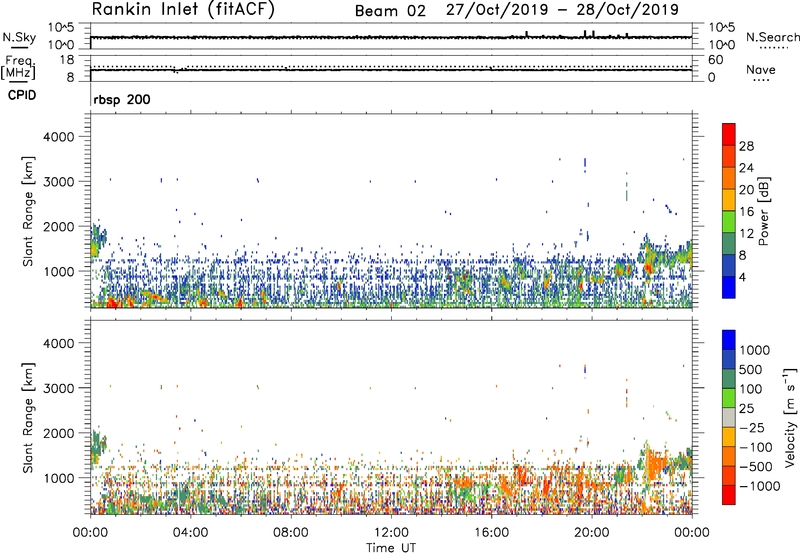The height and width of the screenshot is (554, 800).
Task: Click the blue bottom segment of power colorbar
Action: 729,287
